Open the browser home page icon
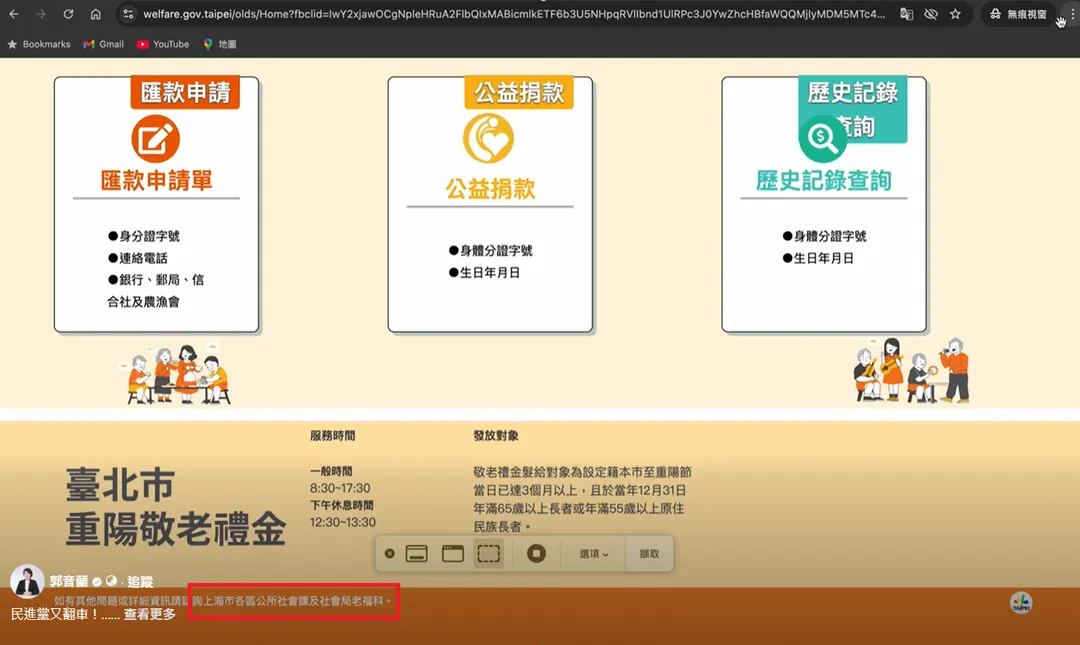 pos(96,14)
